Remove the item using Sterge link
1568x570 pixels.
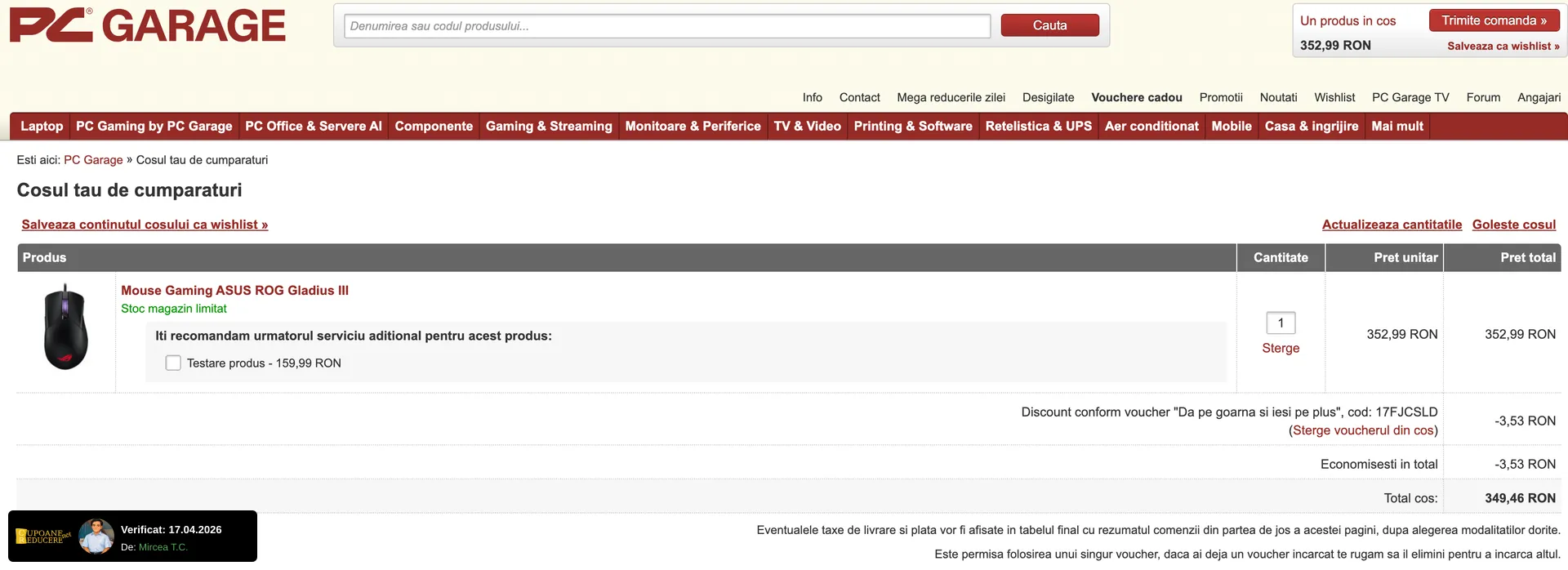coord(1281,349)
